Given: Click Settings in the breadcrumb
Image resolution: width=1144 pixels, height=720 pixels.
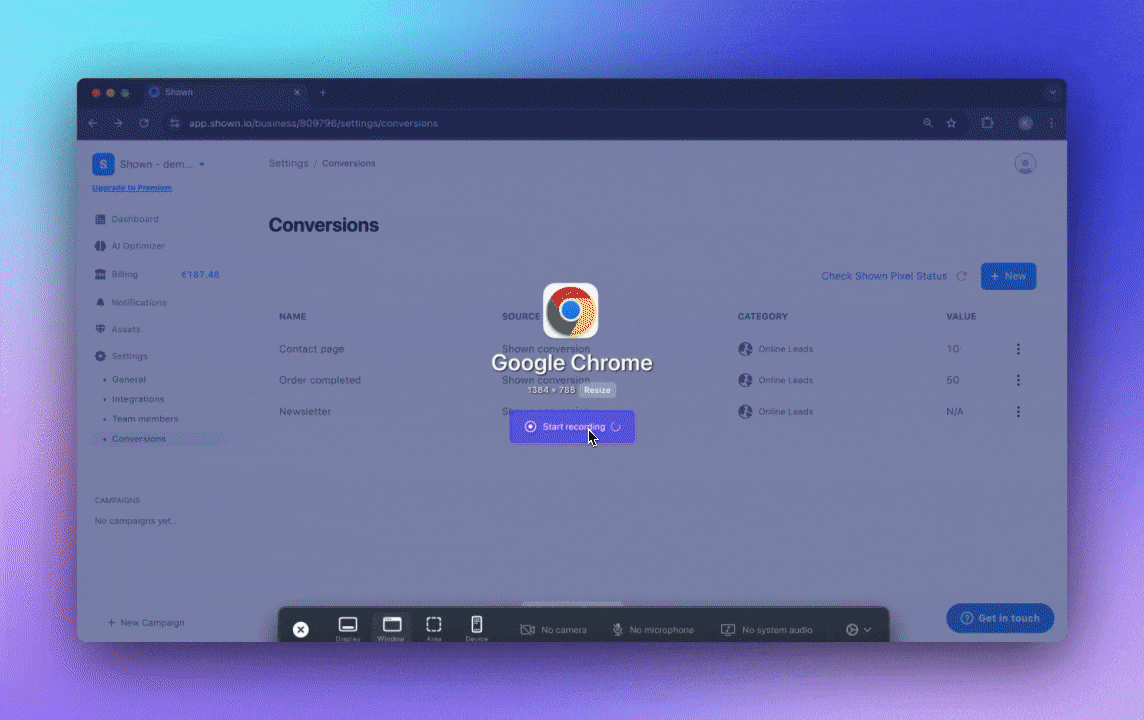Looking at the screenshot, I should 288,163.
